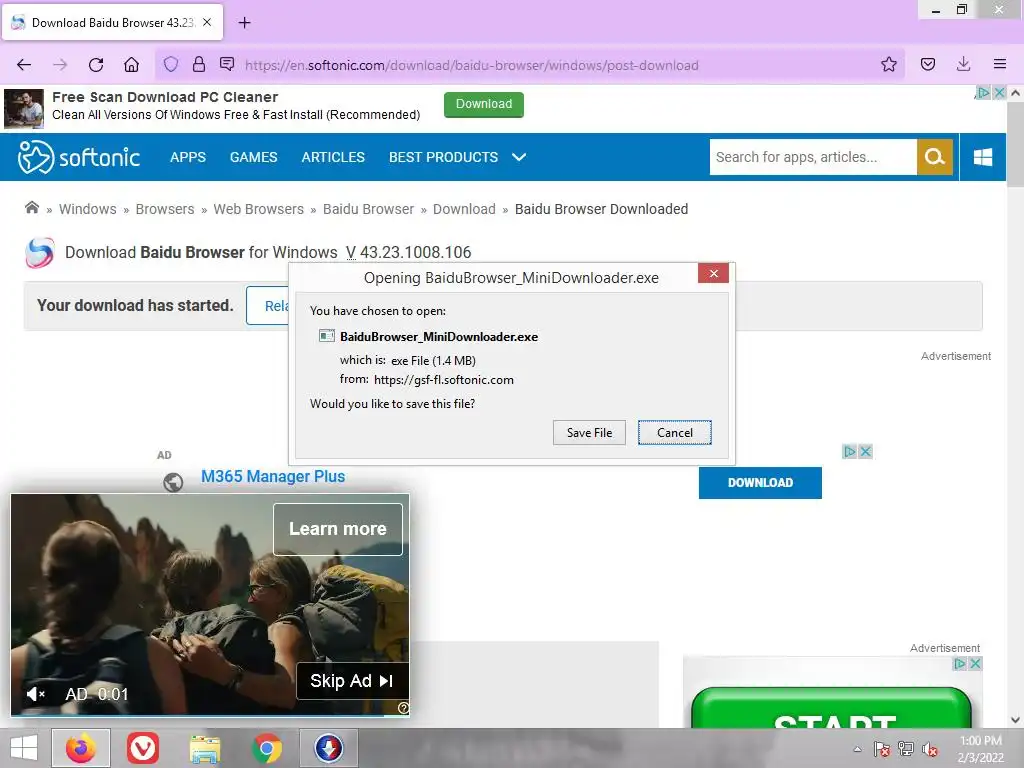Image resolution: width=1024 pixels, height=768 pixels.
Task: Open the Web Browsers breadcrumb link
Action: click(259, 209)
